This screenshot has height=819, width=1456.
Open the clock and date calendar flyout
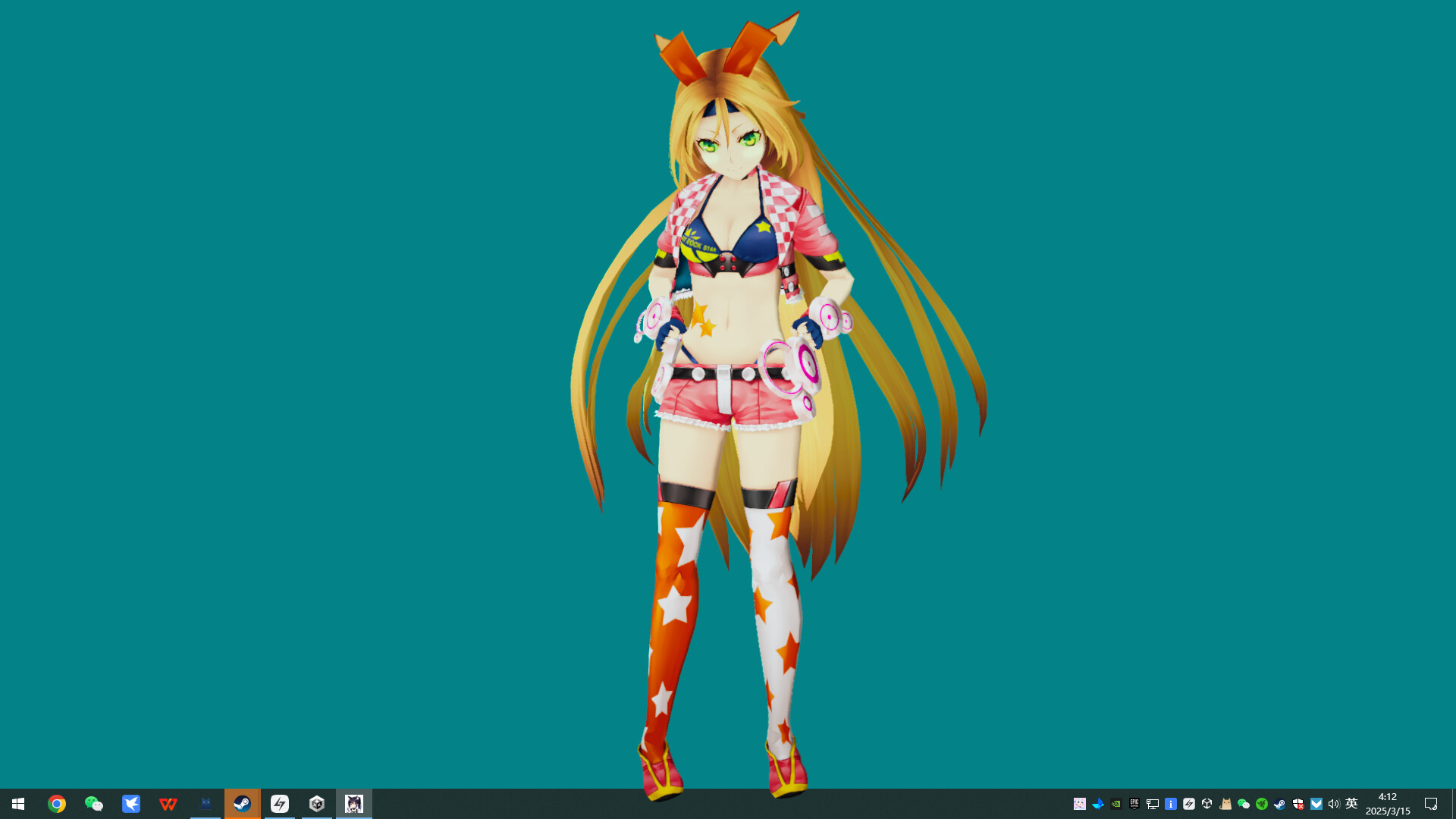(x=1388, y=804)
